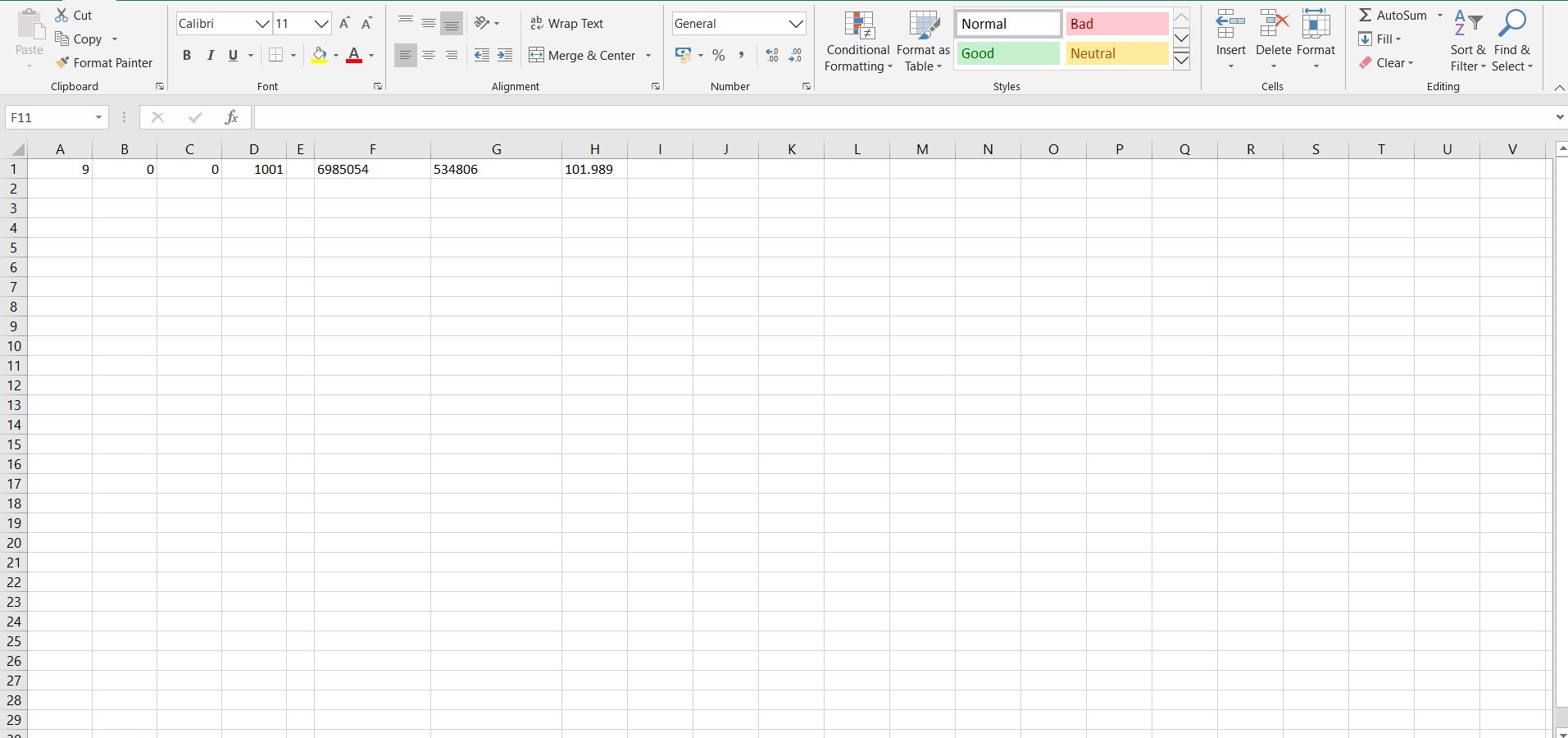Click the AutoSum icon
The width and height of the screenshot is (1568, 738).
pos(1393,14)
